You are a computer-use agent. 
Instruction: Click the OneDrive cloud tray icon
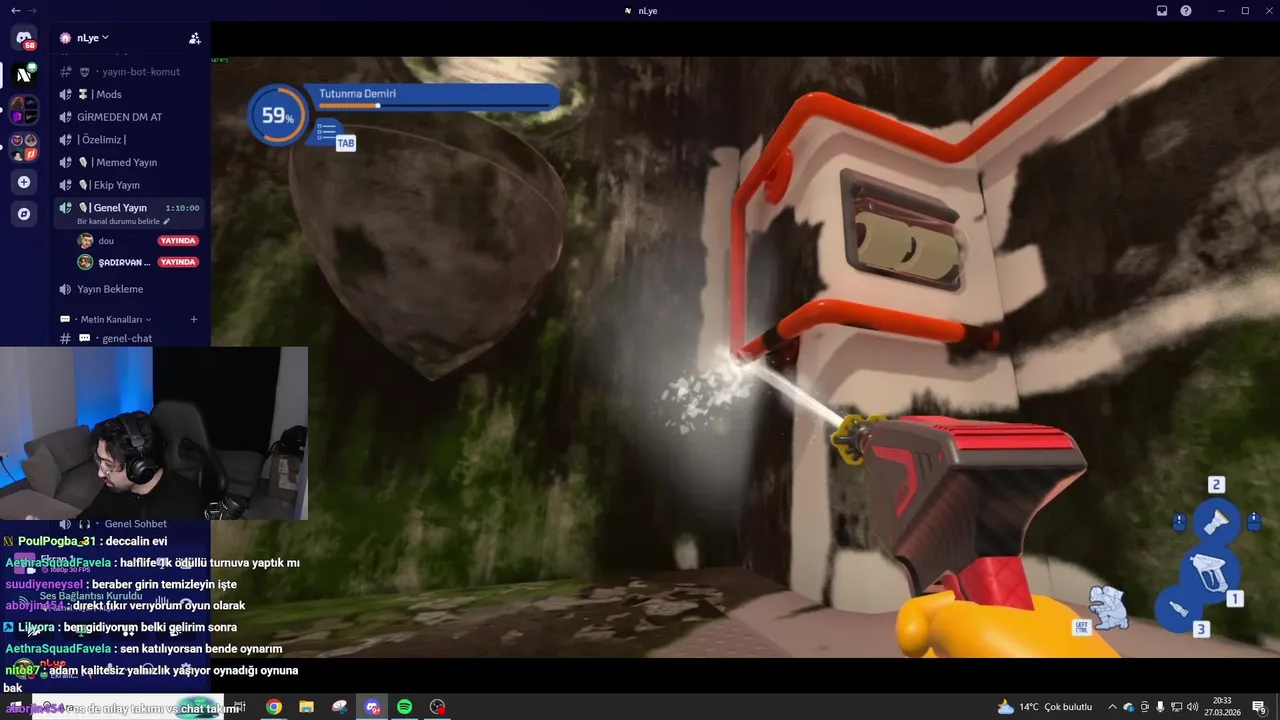coord(1128,707)
